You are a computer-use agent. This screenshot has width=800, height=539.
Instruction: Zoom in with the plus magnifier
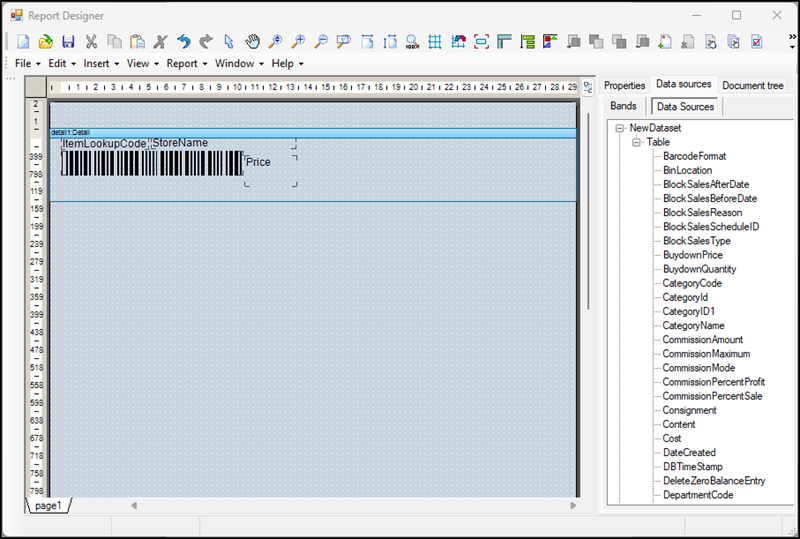click(298, 41)
